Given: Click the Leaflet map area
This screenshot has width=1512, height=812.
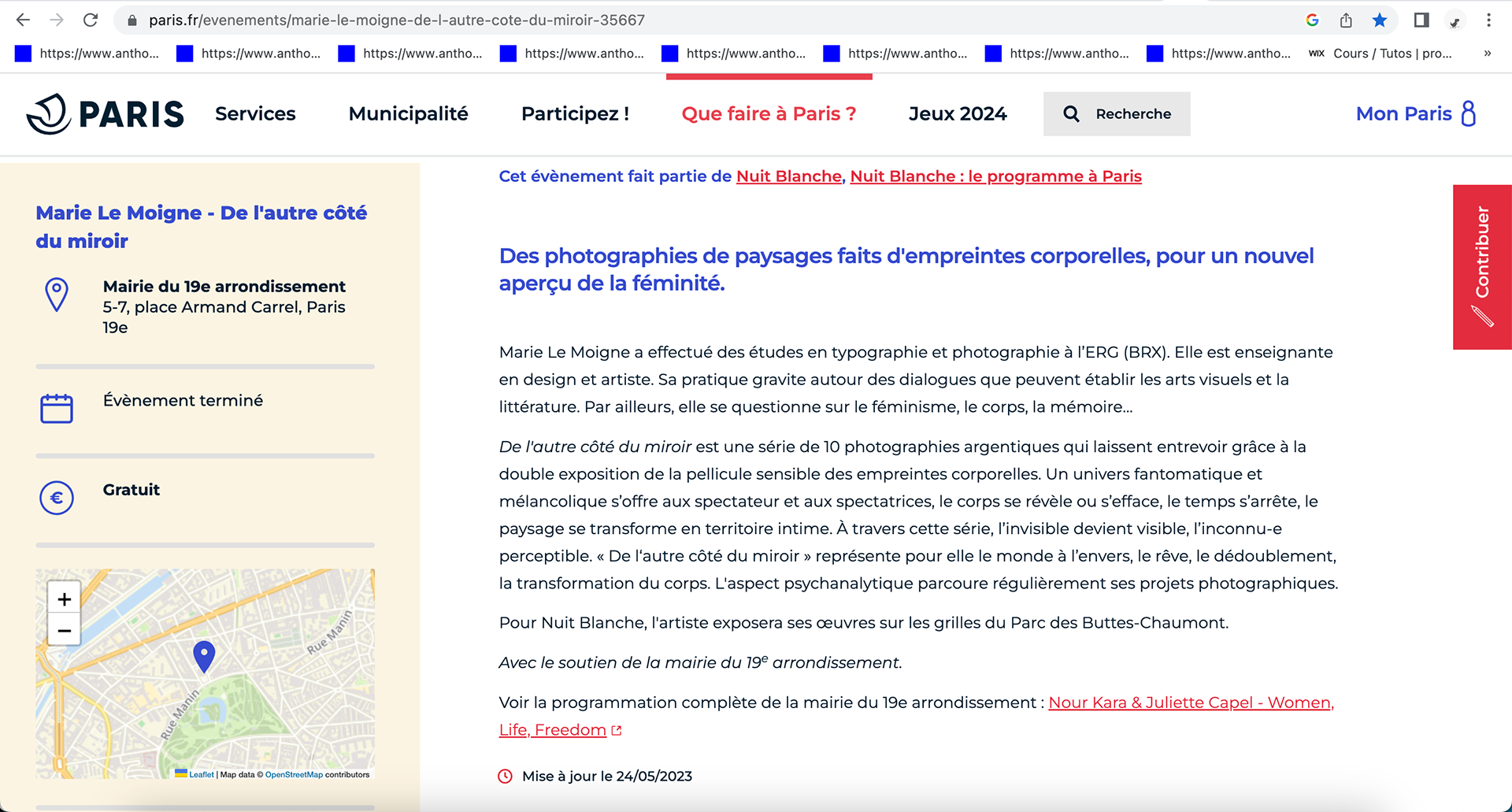Looking at the screenshot, I should 205,674.
